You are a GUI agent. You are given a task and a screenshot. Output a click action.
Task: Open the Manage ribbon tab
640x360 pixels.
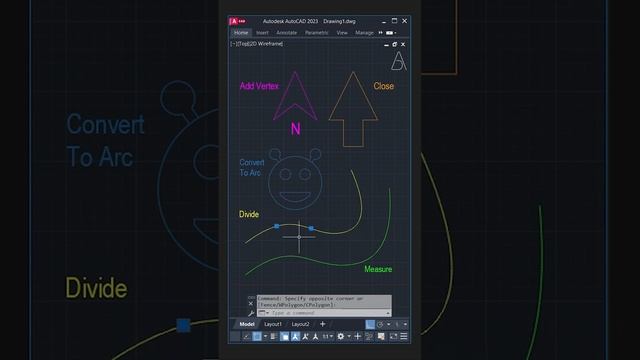(364, 33)
